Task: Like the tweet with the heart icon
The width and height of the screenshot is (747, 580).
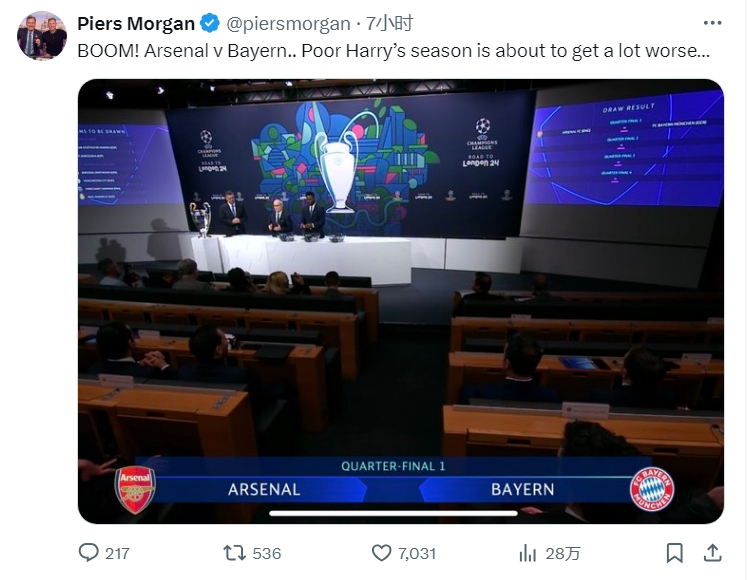Action: pos(381,552)
